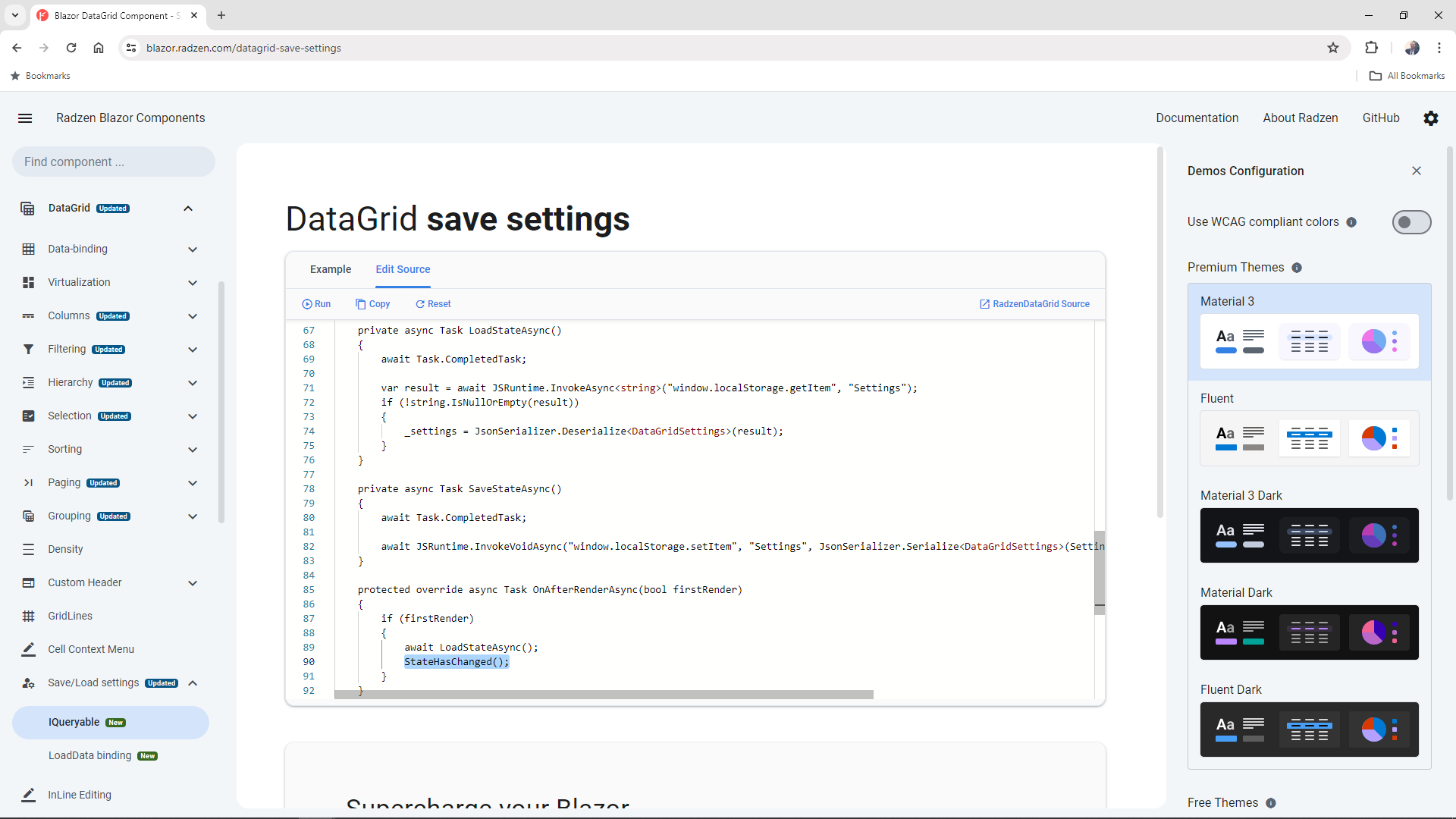The width and height of the screenshot is (1456, 819).
Task: Click the InLine Editing pencil icon
Action: pyautogui.click(x=28, y=795)
